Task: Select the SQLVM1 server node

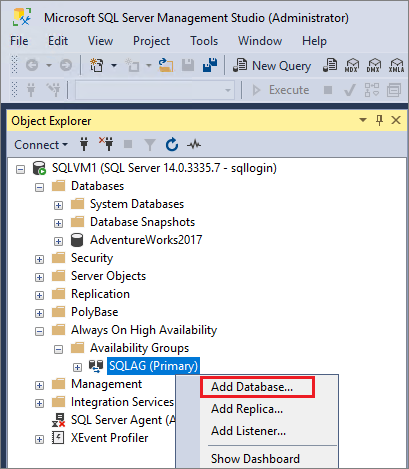Action: [164, 168]
